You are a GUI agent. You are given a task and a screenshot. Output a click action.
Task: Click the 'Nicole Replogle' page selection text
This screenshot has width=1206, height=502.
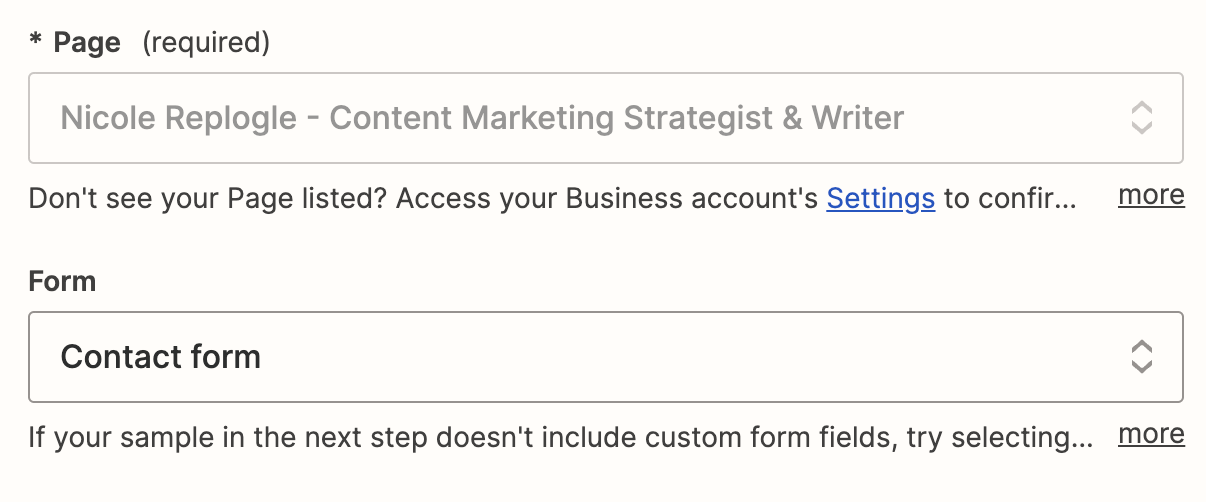(x=178, y=118)
